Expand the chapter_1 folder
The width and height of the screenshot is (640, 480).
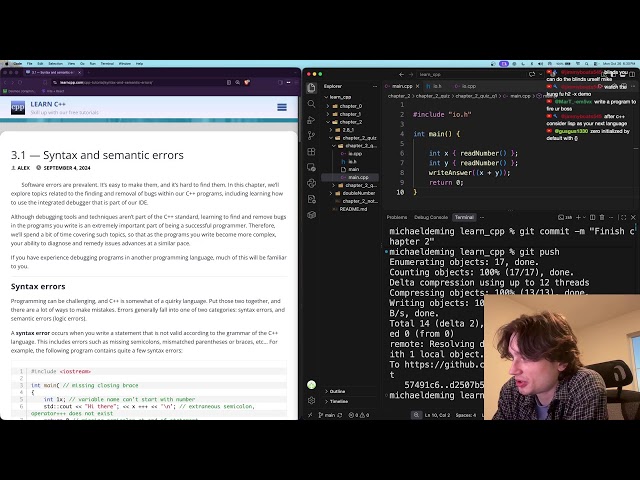(x=344, y=114)
